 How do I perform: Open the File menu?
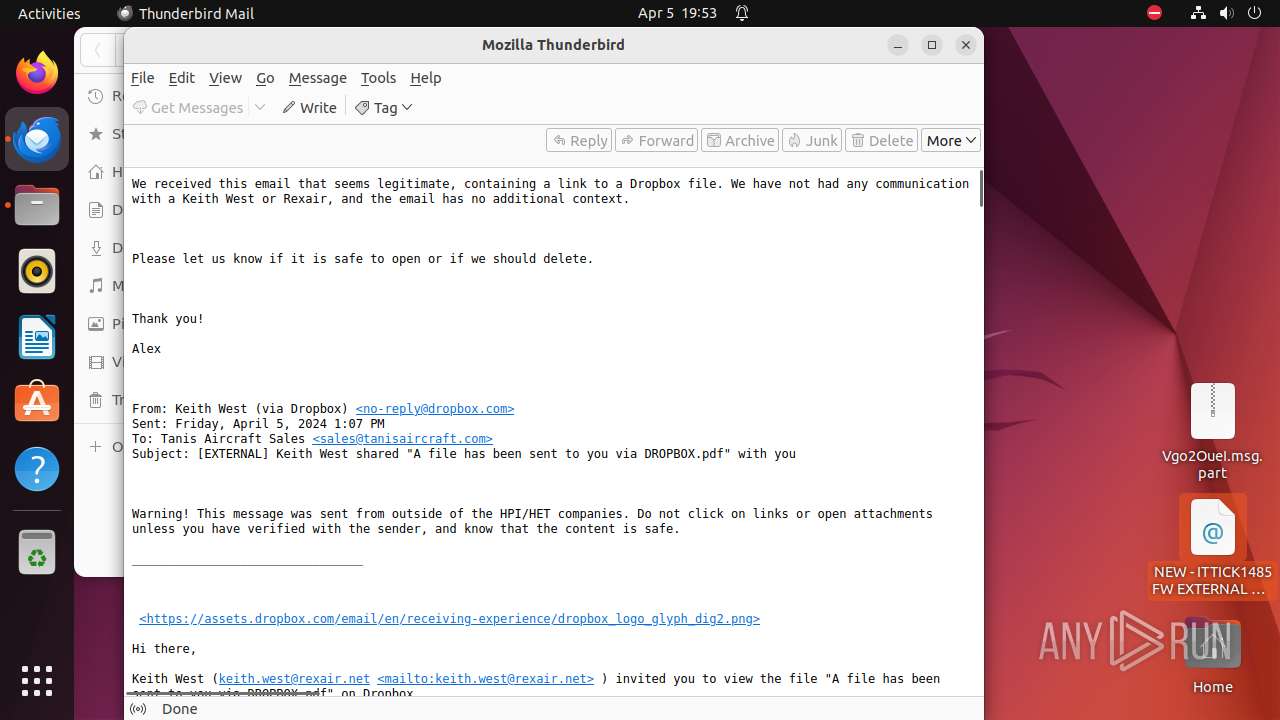tap(143, 78)
